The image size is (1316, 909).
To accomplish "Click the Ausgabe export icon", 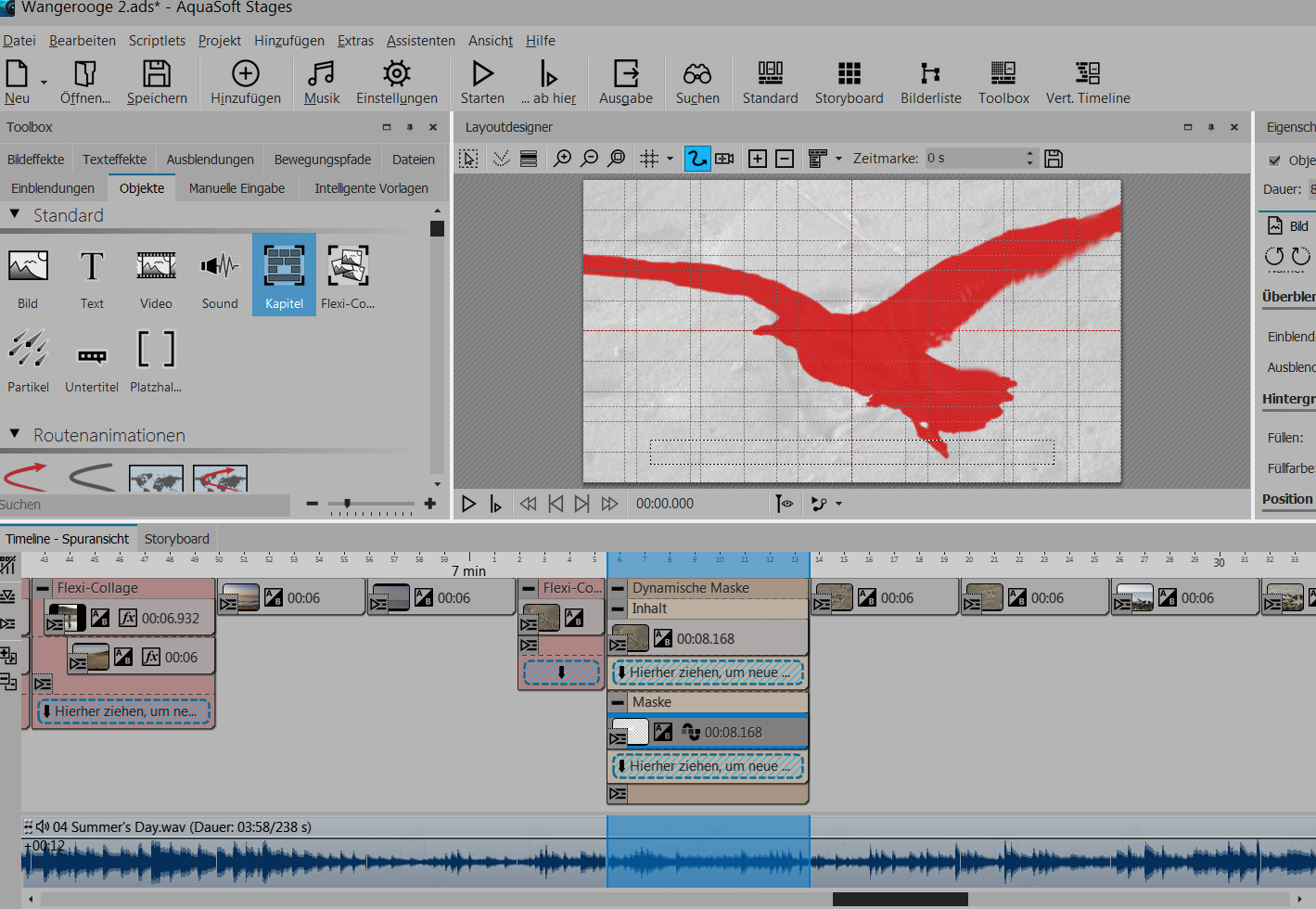I will (x=625, y=82).
